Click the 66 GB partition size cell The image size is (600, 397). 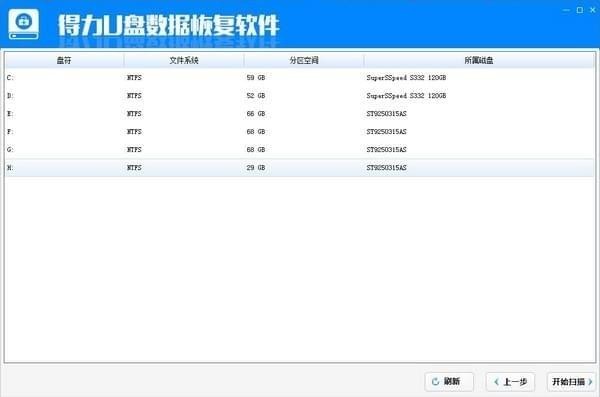coord(256,114)
